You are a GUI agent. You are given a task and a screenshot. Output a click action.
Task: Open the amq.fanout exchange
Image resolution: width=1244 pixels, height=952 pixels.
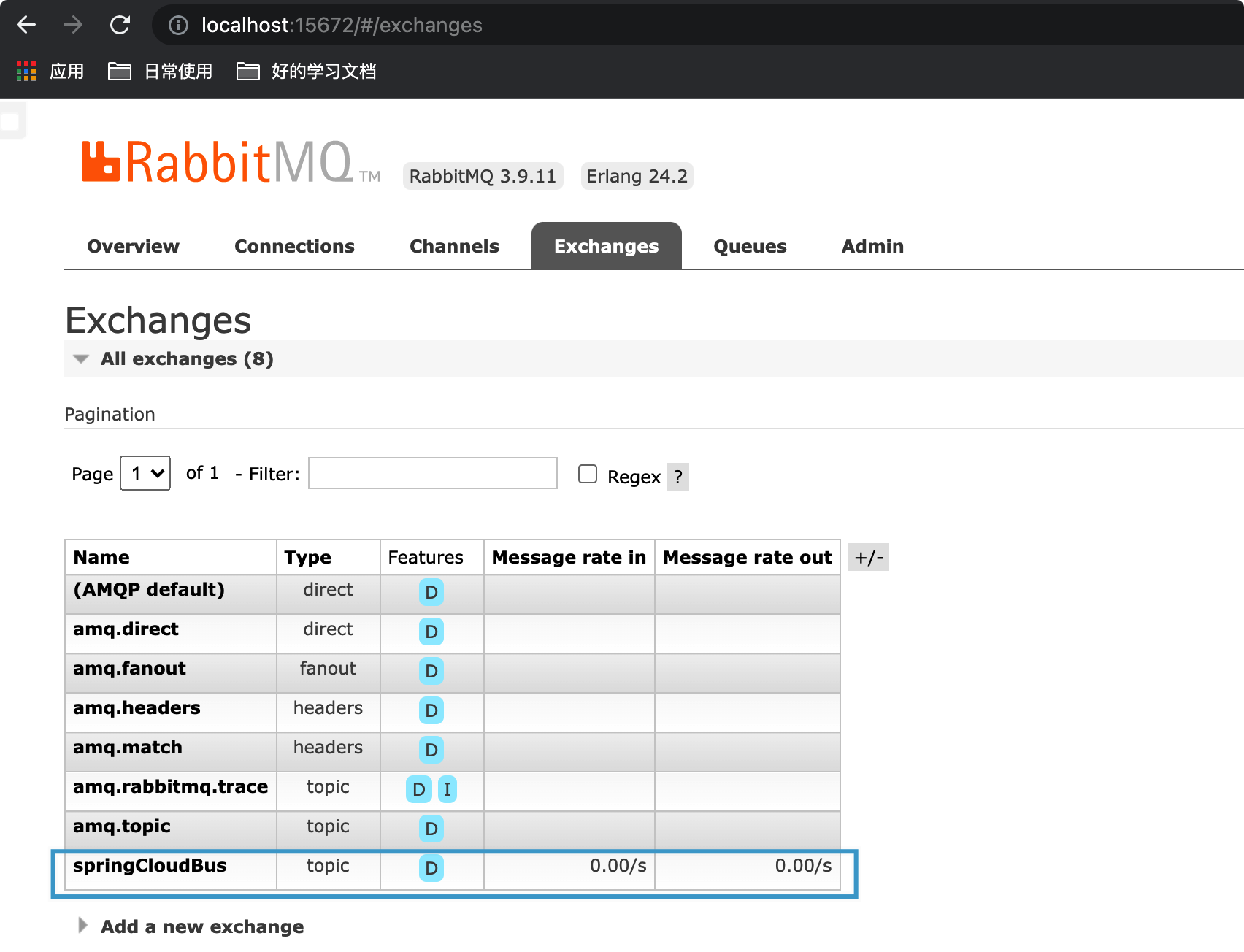tap(130, 669)
